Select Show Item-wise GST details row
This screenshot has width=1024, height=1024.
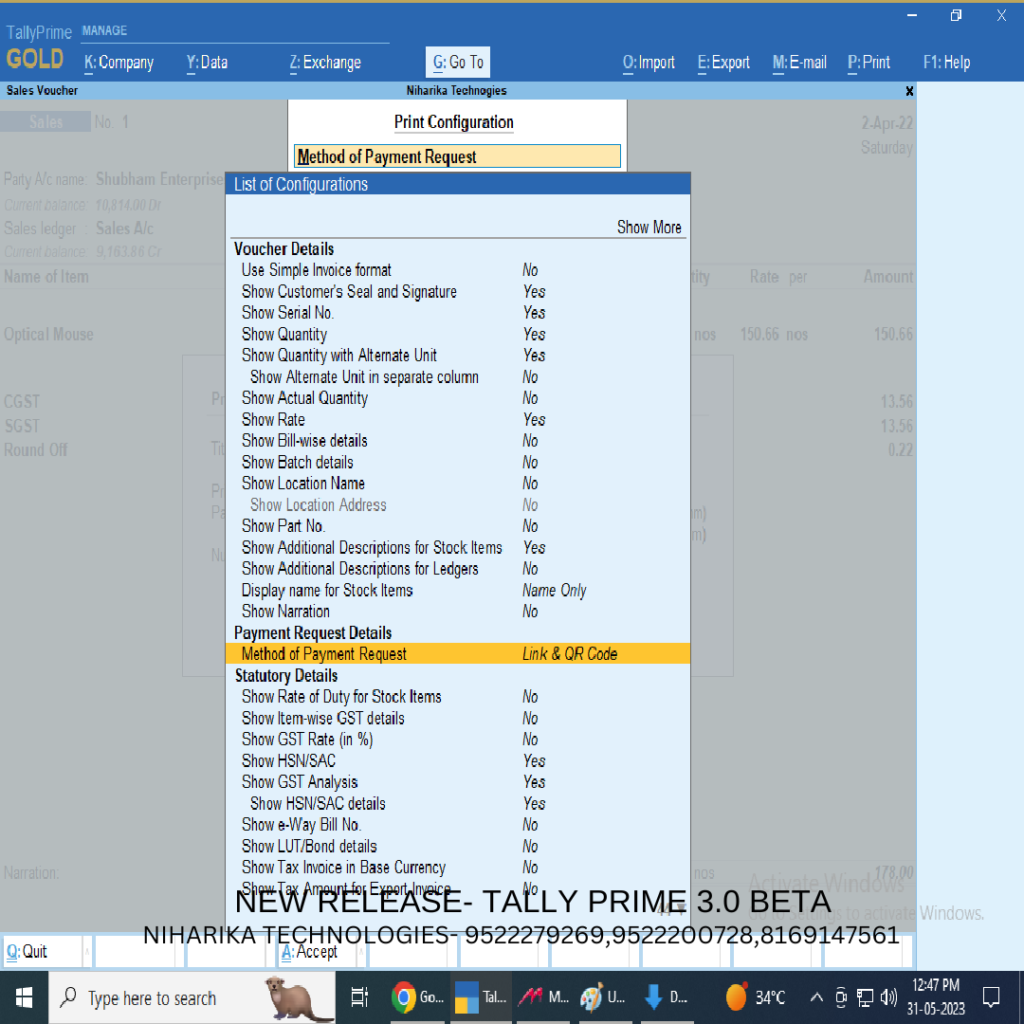tap(457, 718)
